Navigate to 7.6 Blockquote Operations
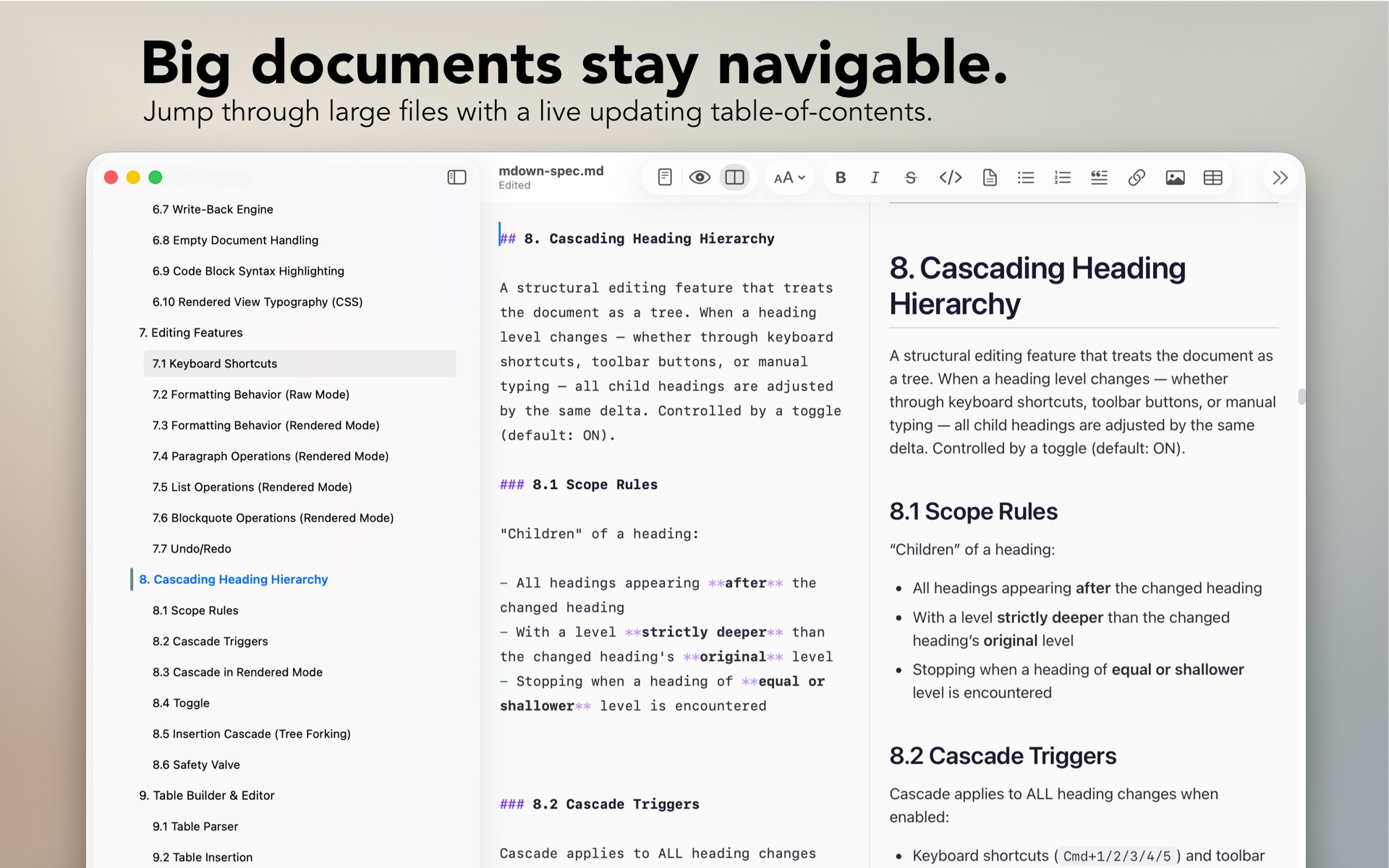1389x868 pixels. coord(273,518)
